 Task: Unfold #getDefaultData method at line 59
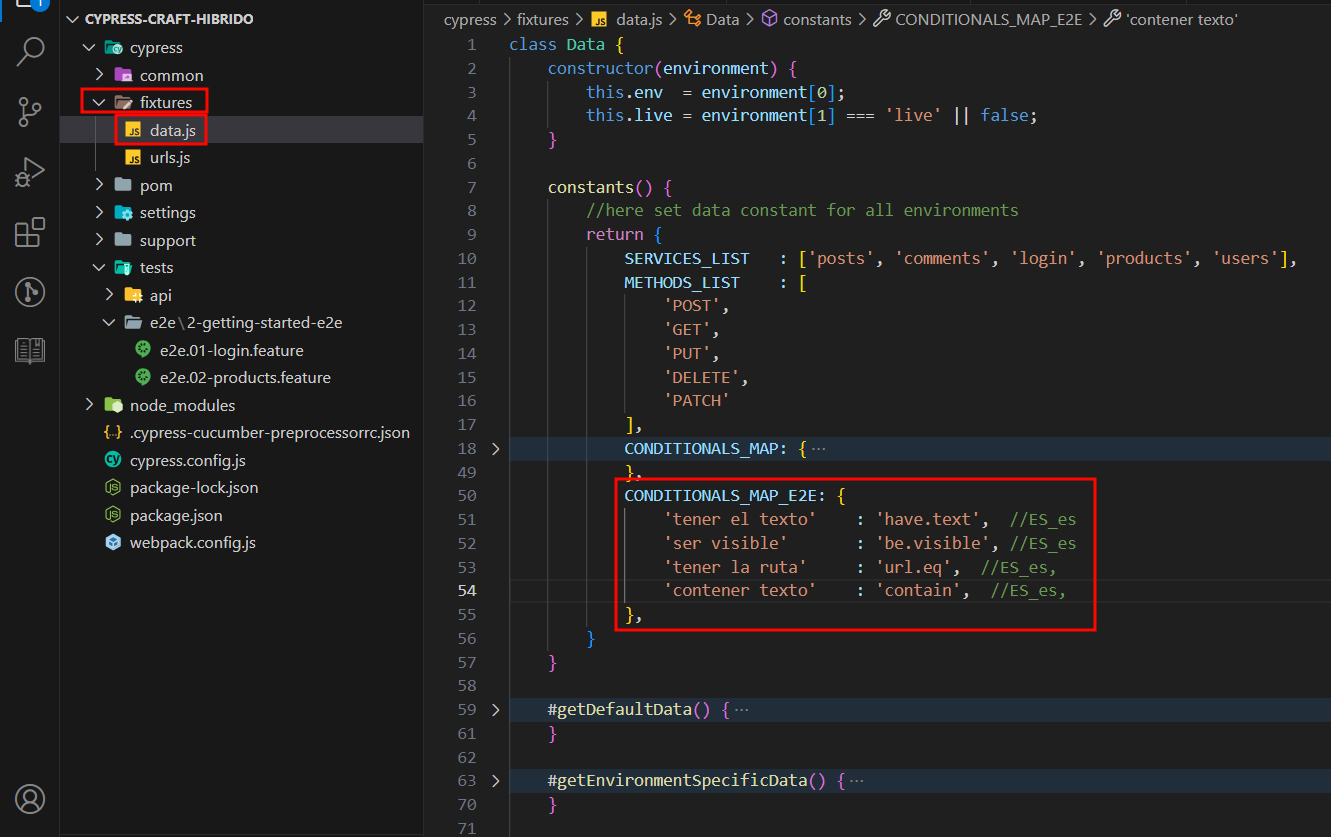(x=496, y=709)
